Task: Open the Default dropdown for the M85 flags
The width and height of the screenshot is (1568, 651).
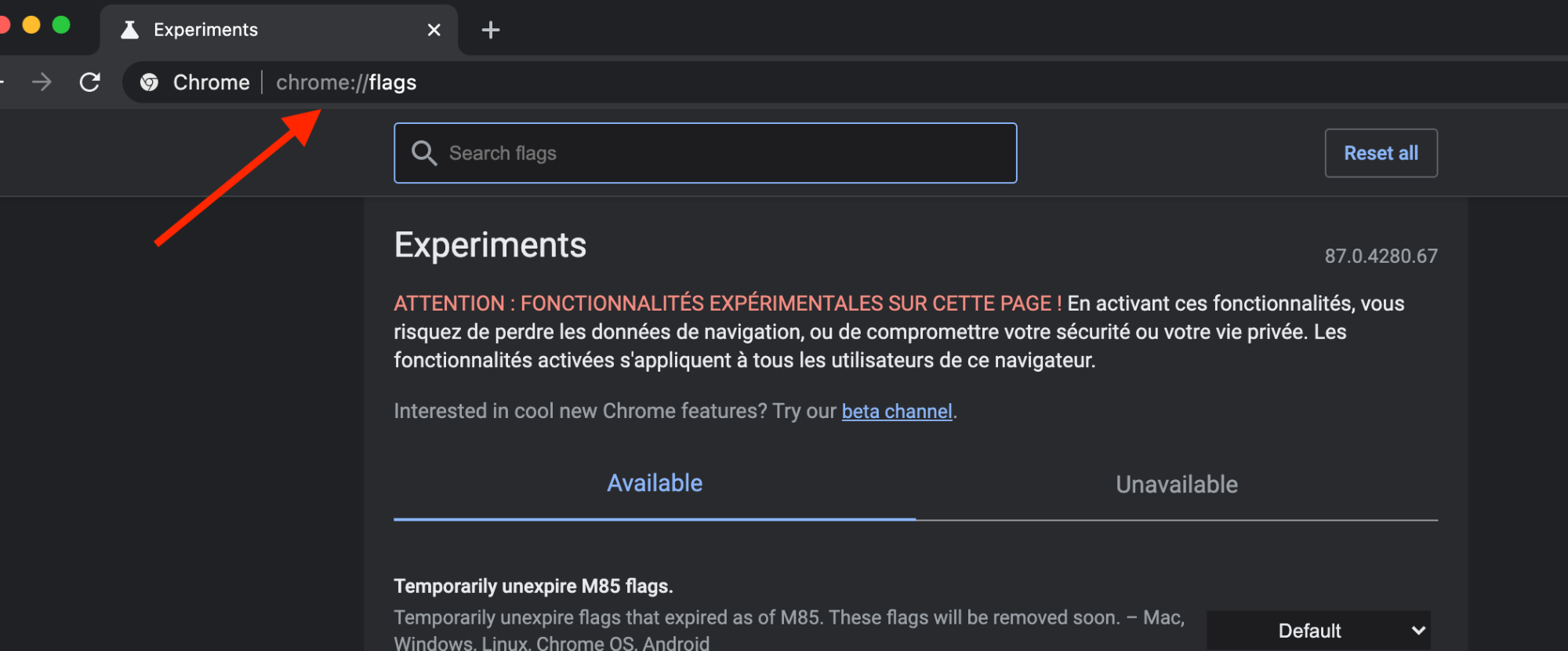Action: [x=1317, y=631]
